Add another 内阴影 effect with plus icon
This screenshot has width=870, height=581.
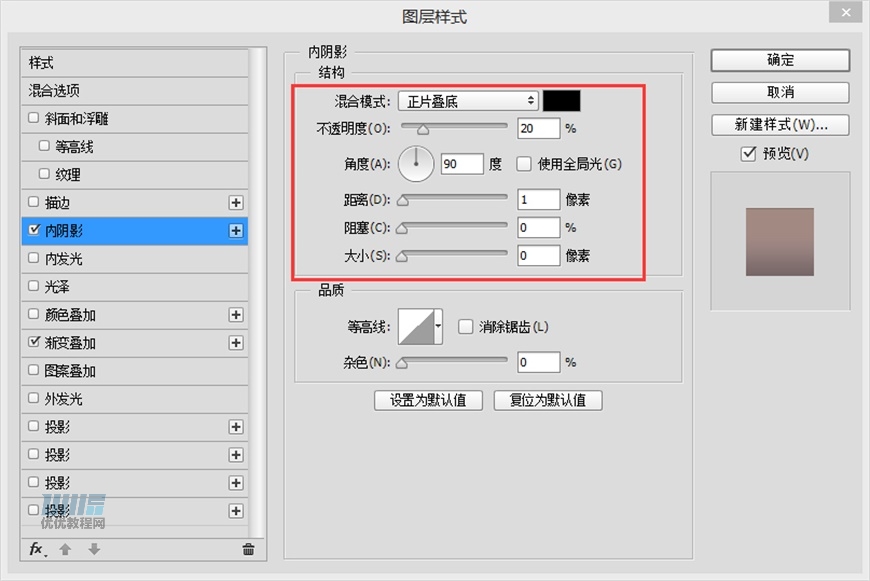(x=236, y=231)
